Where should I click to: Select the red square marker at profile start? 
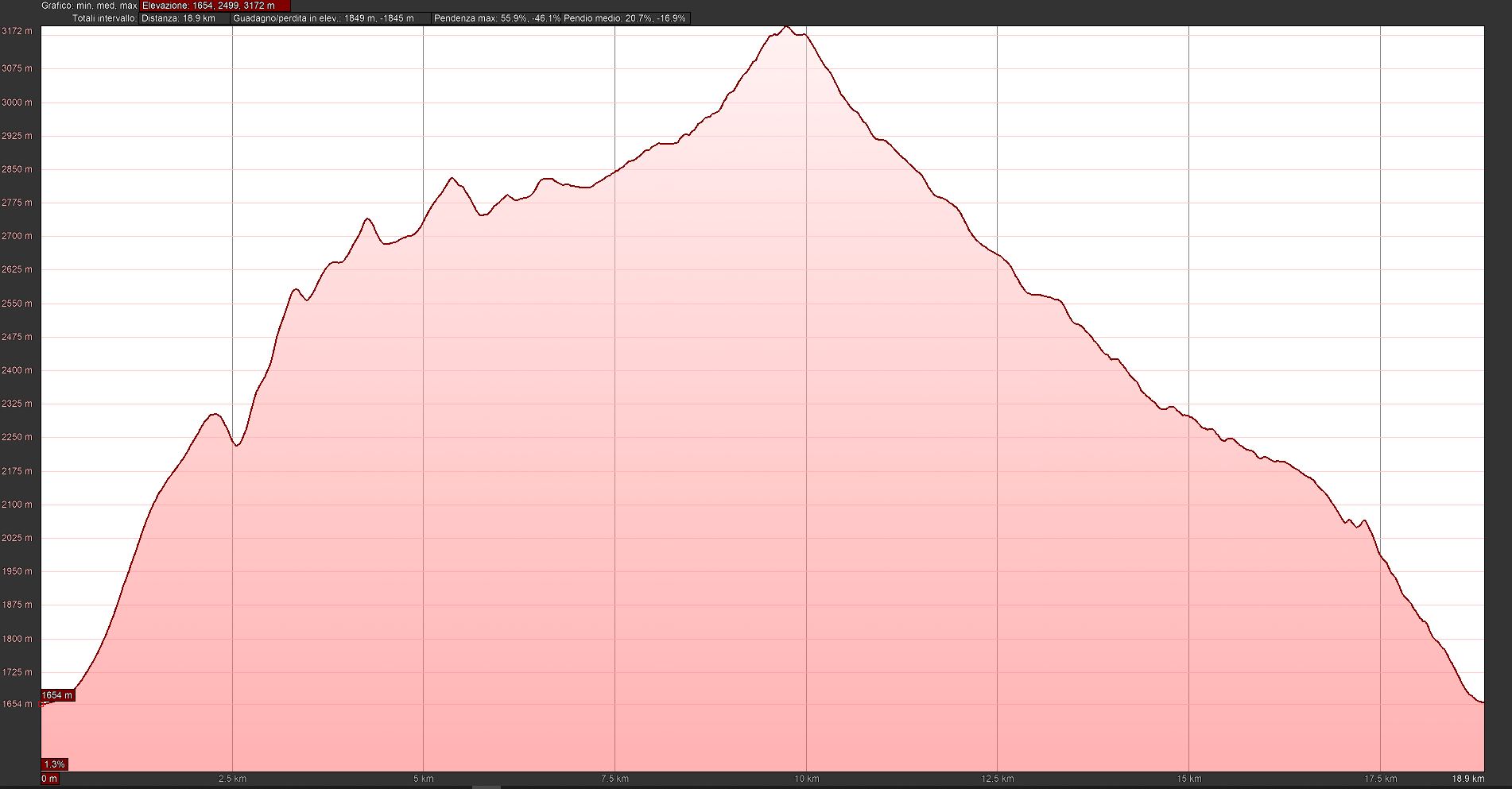pos(42,704)
